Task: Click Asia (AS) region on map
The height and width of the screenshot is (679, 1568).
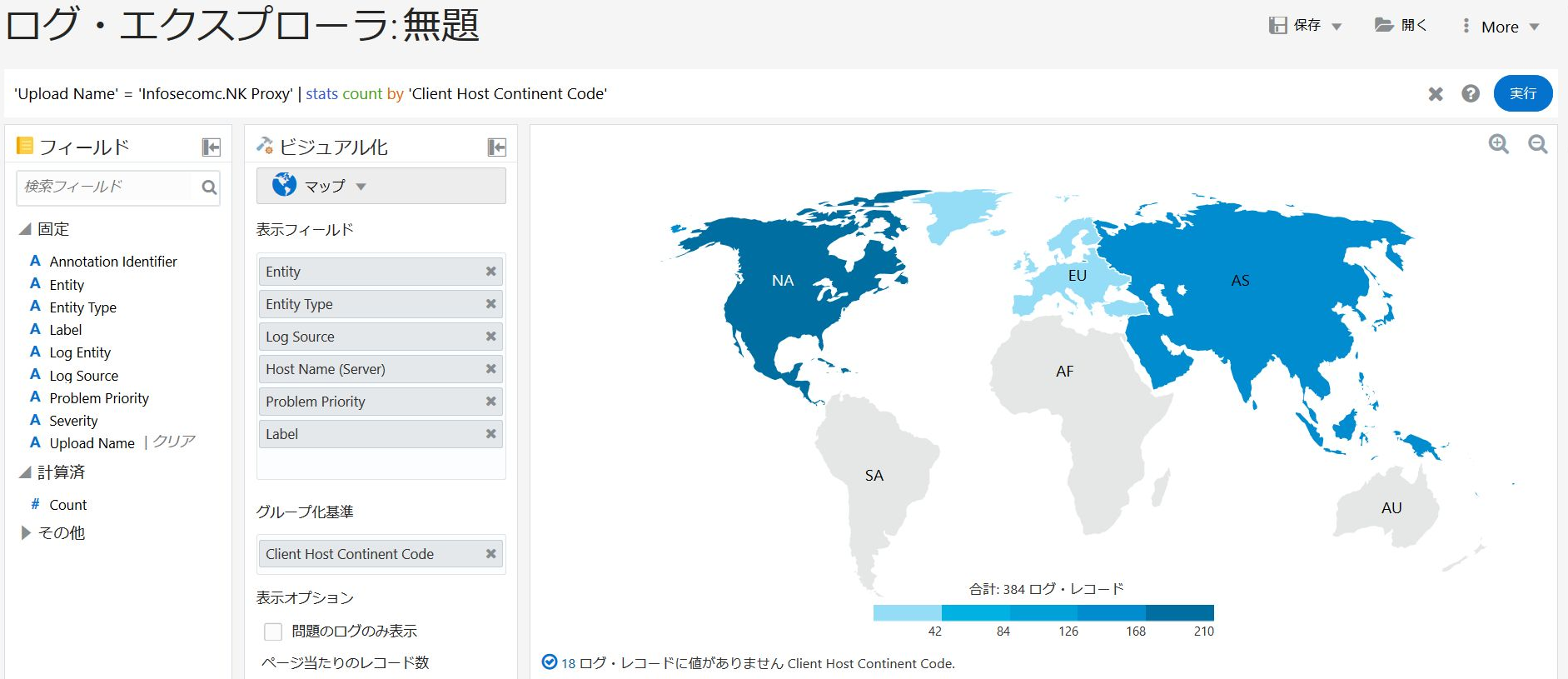Action: click(x=1240, y=281)
